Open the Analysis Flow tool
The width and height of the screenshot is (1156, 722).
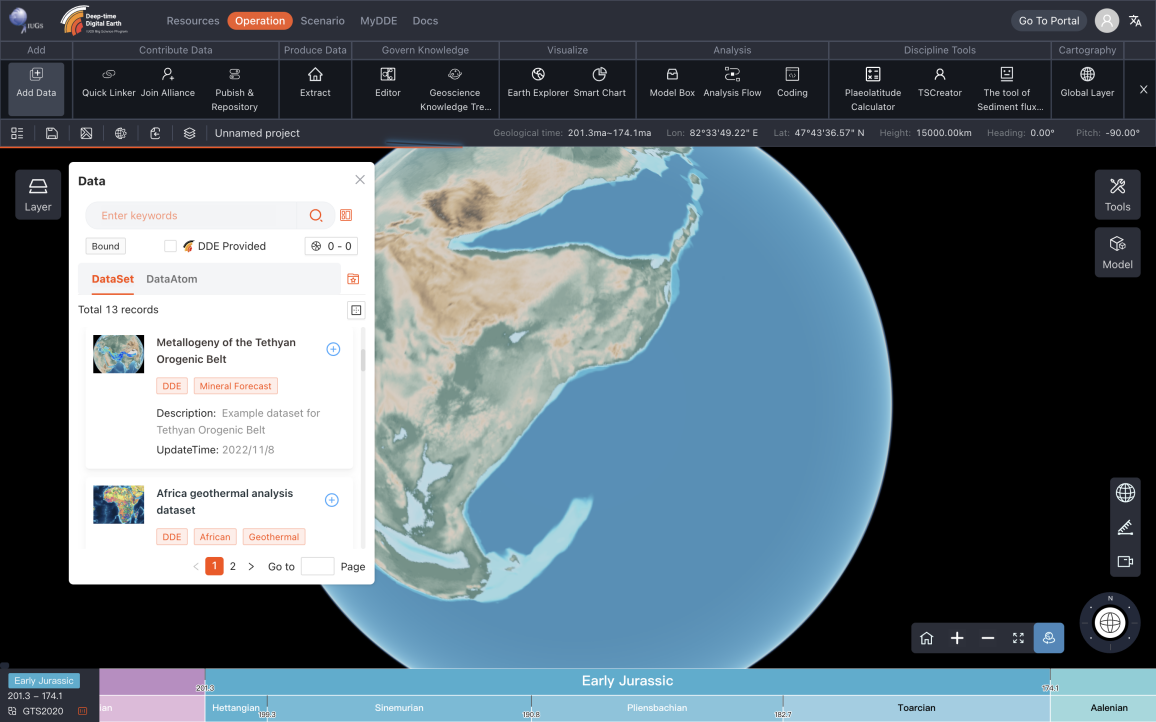(732, 82)
